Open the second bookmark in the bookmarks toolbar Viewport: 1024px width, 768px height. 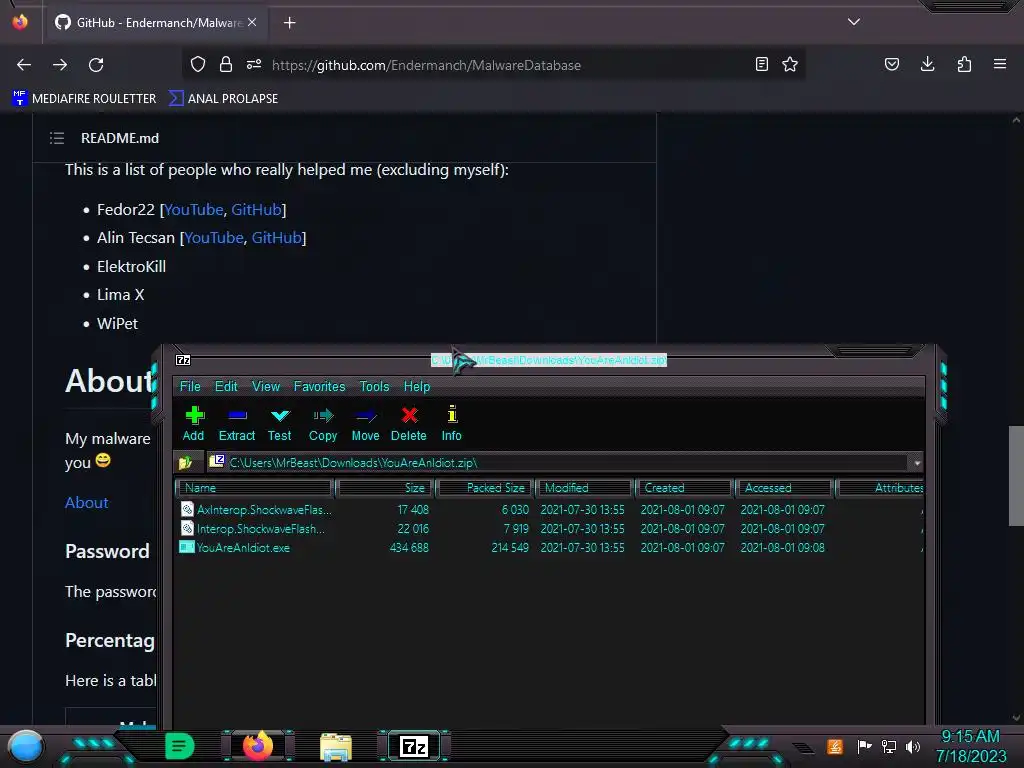pos(223,98)
